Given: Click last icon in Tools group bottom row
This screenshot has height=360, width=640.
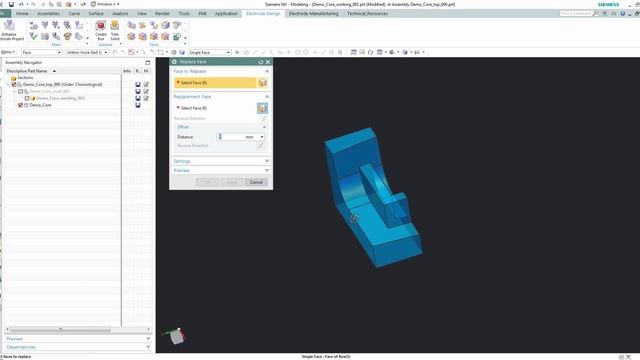Looking at the screenshot, I should coord(177,36).
